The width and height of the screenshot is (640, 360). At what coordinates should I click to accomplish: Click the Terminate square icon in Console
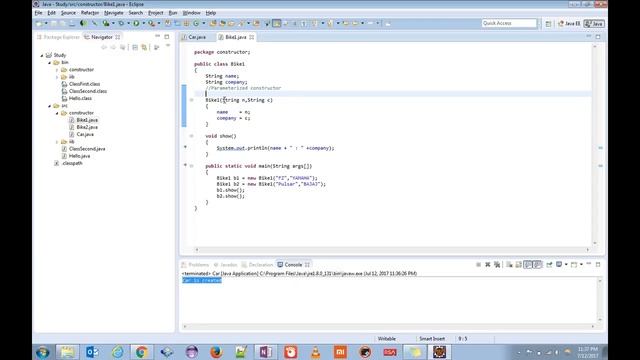click(478, 265)
